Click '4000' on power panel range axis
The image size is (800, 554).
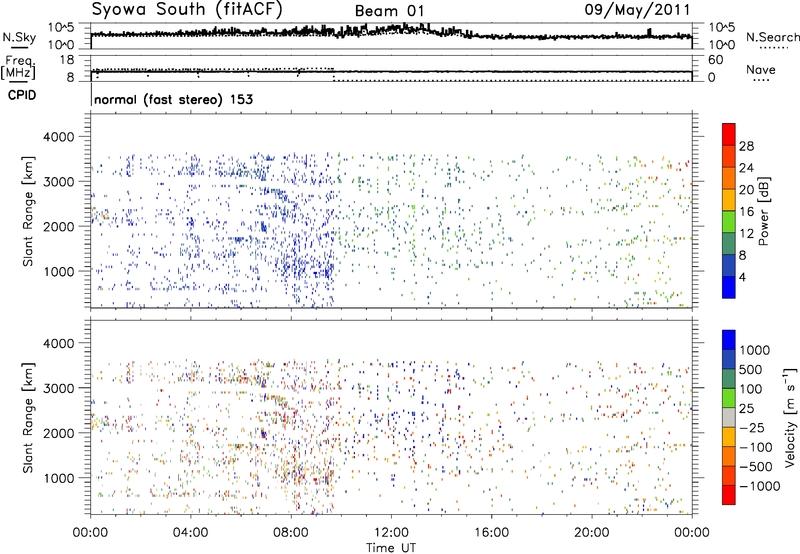58,137
